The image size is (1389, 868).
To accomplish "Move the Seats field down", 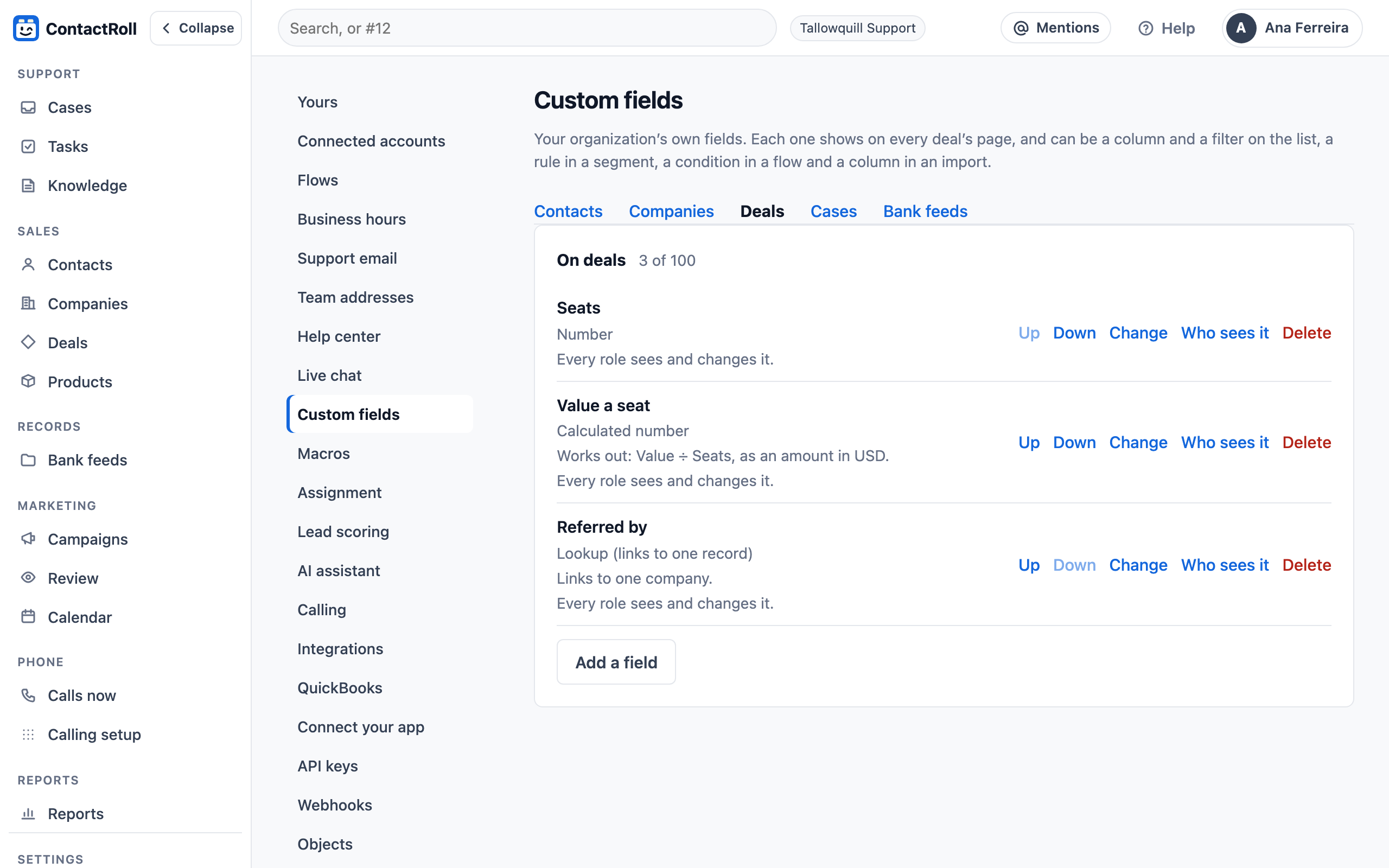I will point(1074,333).
